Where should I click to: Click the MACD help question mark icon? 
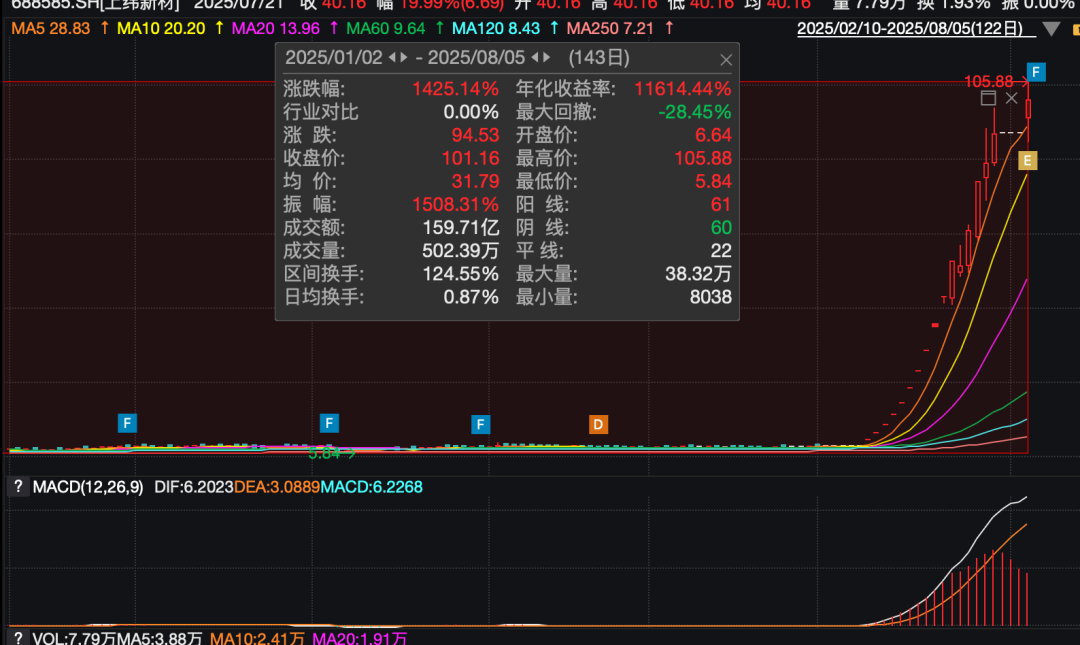17,487
